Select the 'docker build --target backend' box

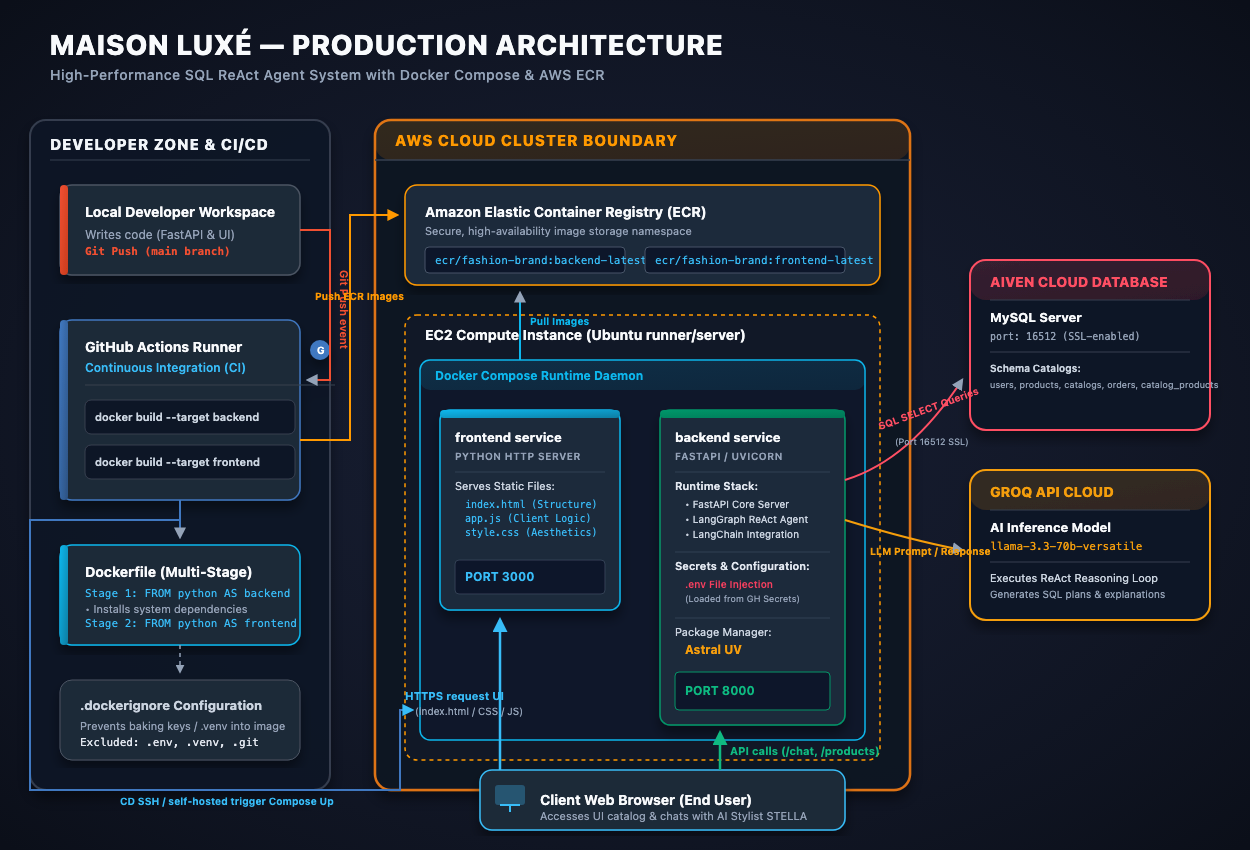[x=190, y=417]
